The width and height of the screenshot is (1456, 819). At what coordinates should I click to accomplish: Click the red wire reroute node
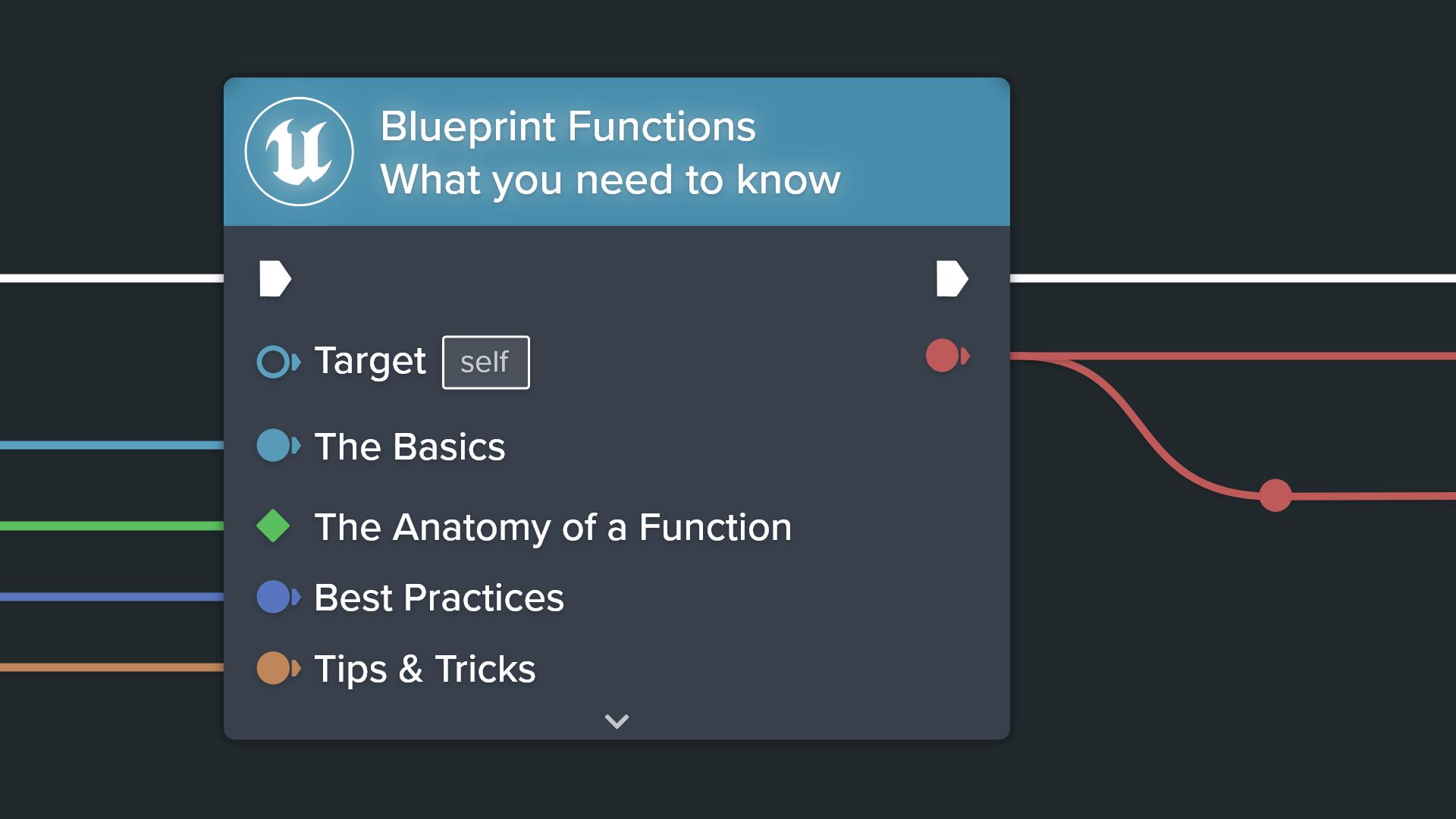point(1275,495)
